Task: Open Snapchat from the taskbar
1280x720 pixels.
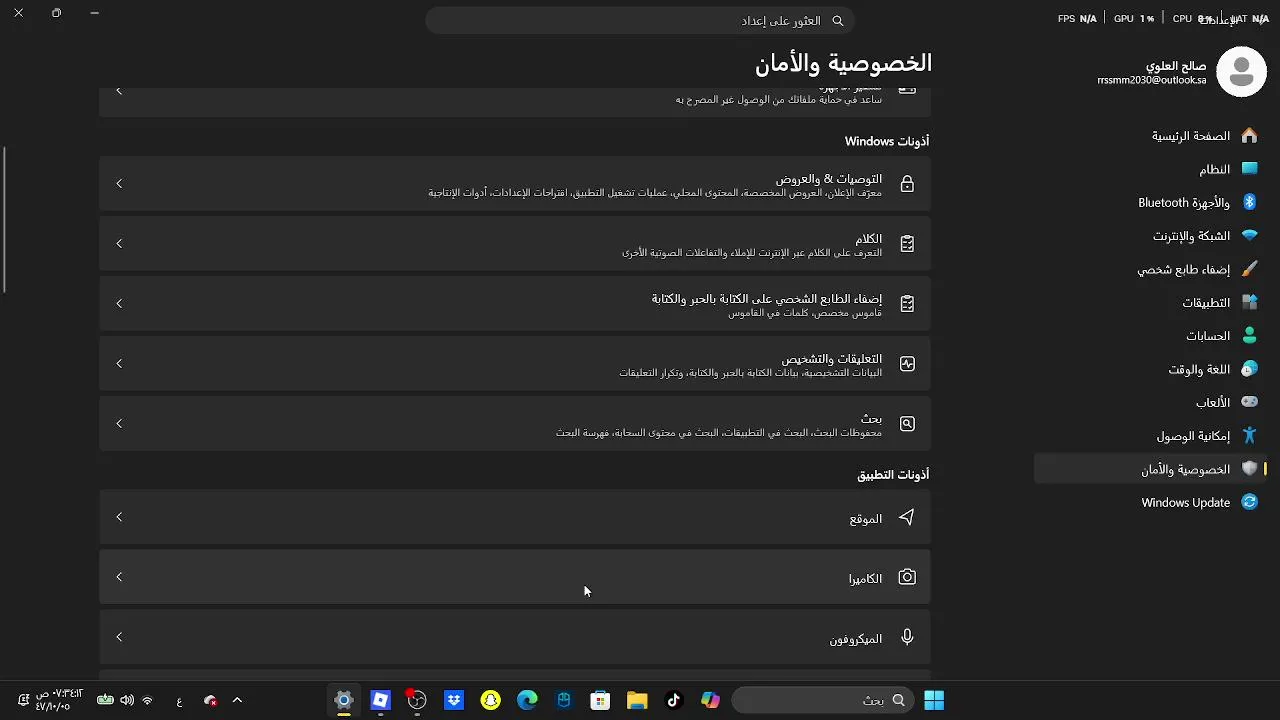Action: [x=490, y=700]
